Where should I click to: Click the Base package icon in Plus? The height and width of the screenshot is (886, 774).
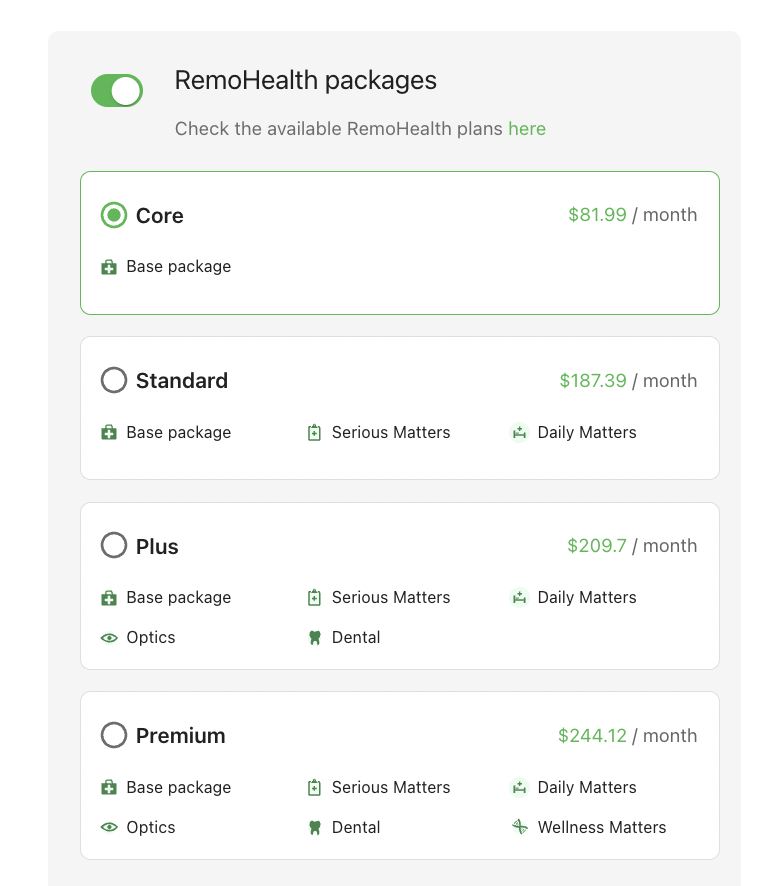tap(109, 598)
